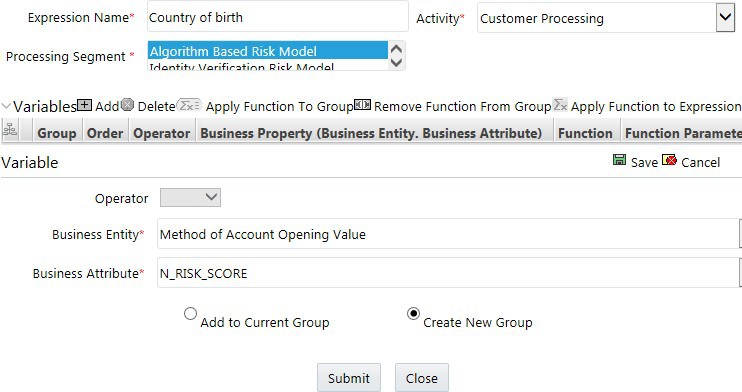This screenshot has width=742, height=392.
Task: Open the Processing Segment list scroll-up arrow
Action: coord(396,49)
